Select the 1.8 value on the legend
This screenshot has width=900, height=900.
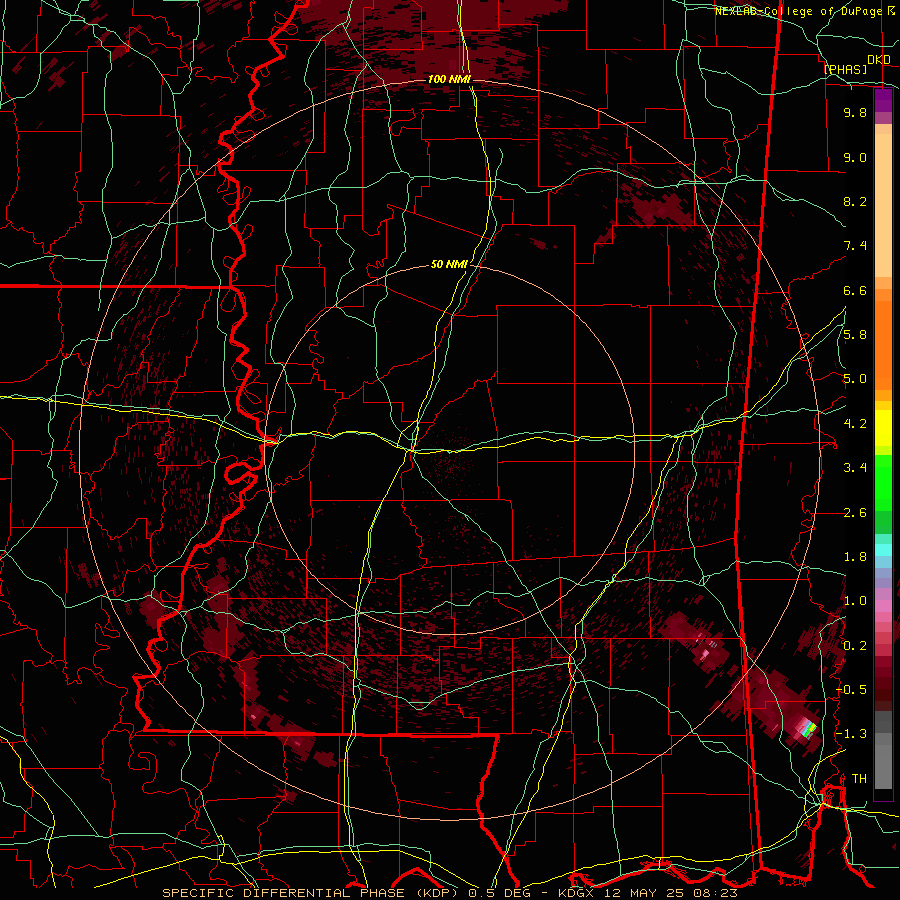click(x=855, y=557)
